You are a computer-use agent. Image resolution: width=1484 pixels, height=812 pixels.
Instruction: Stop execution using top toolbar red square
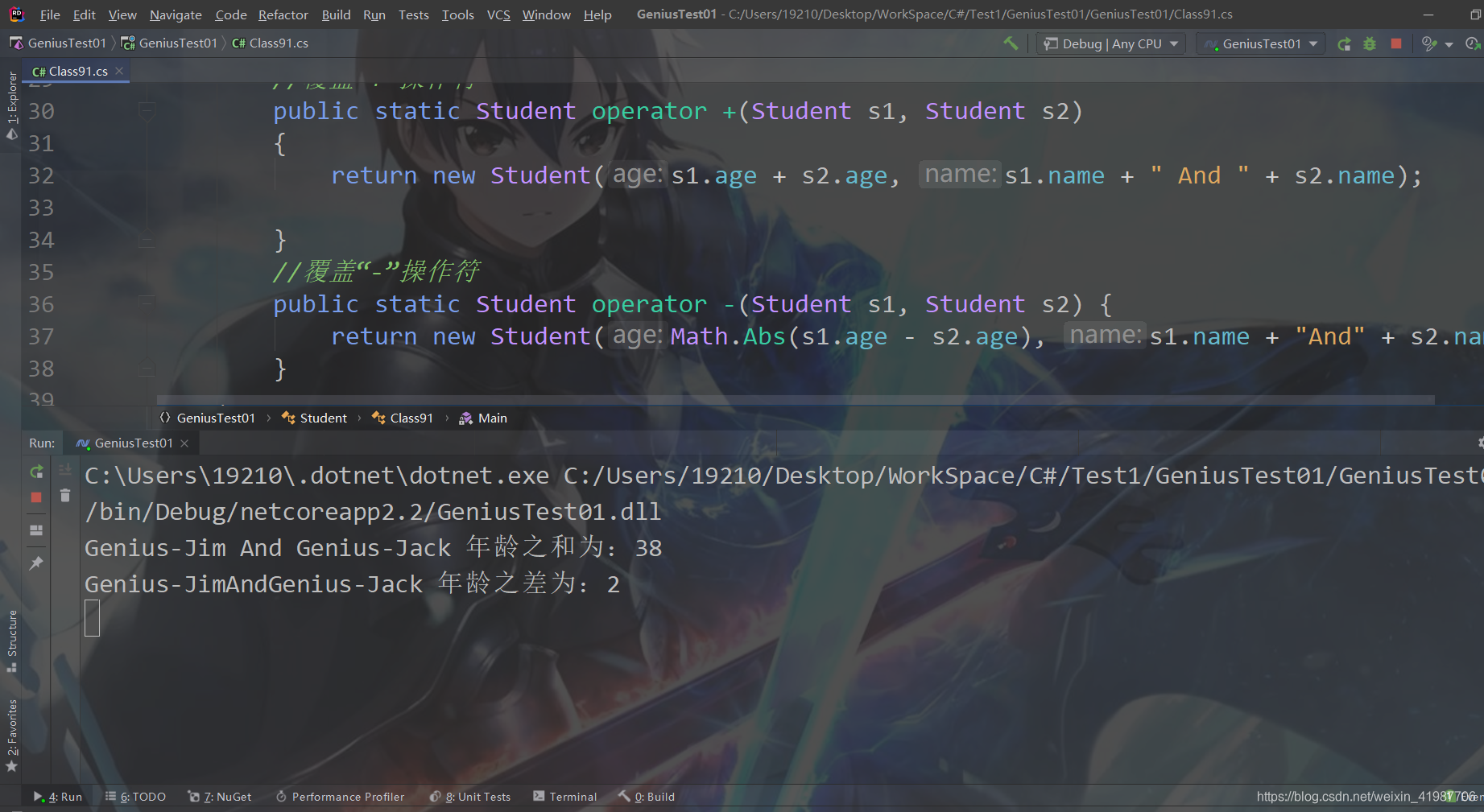coord(1396,44)
